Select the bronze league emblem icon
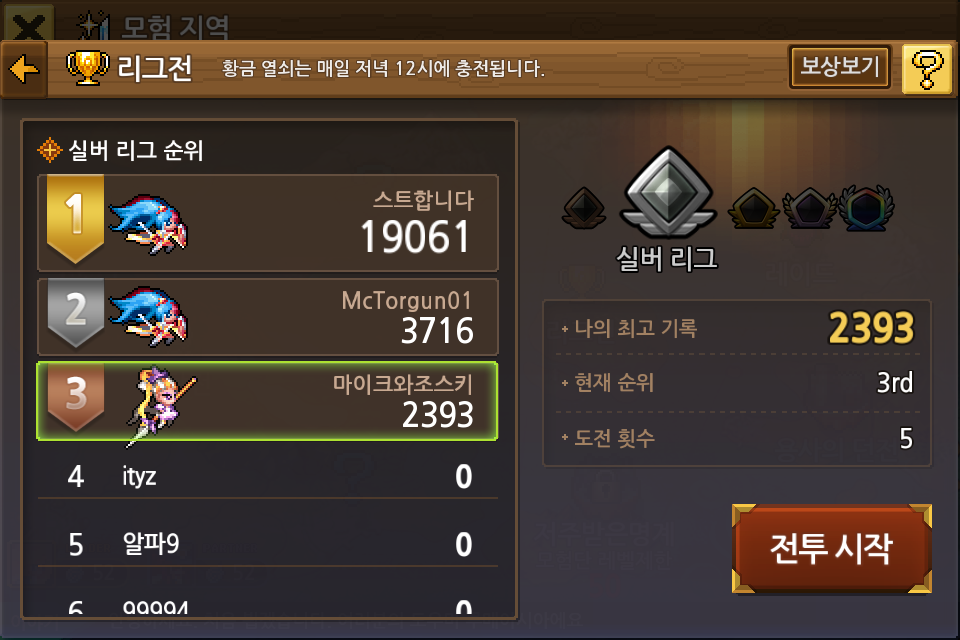 click(584, 208)
